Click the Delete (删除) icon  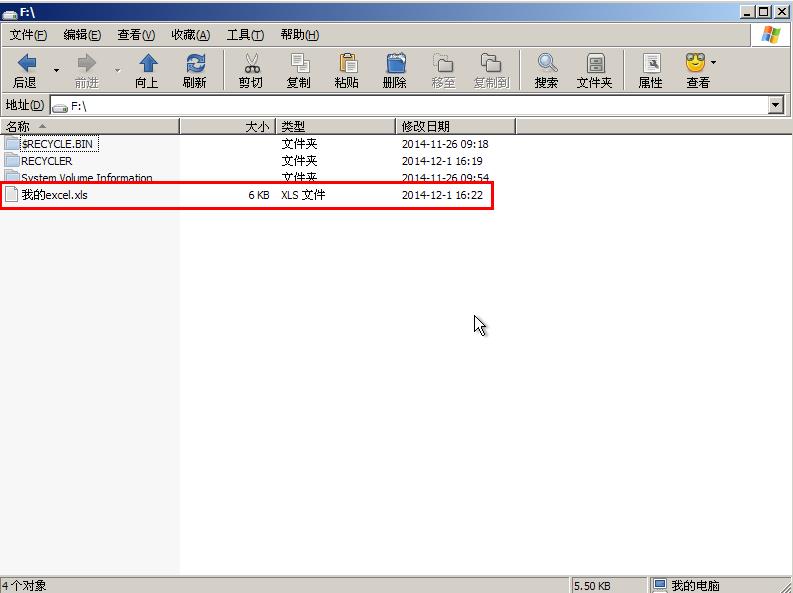tap(395, 63)
